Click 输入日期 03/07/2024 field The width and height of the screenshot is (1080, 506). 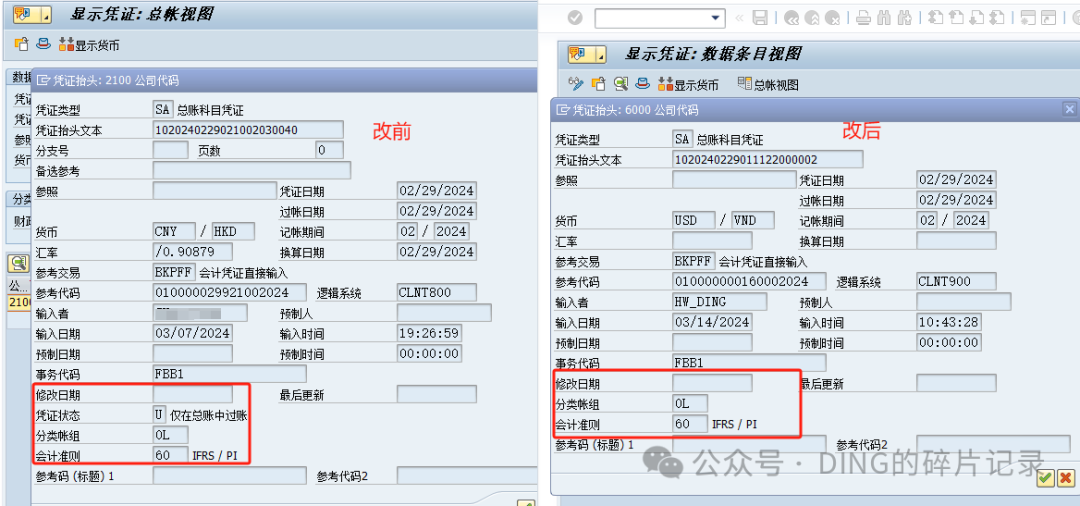tap(193, 334)
